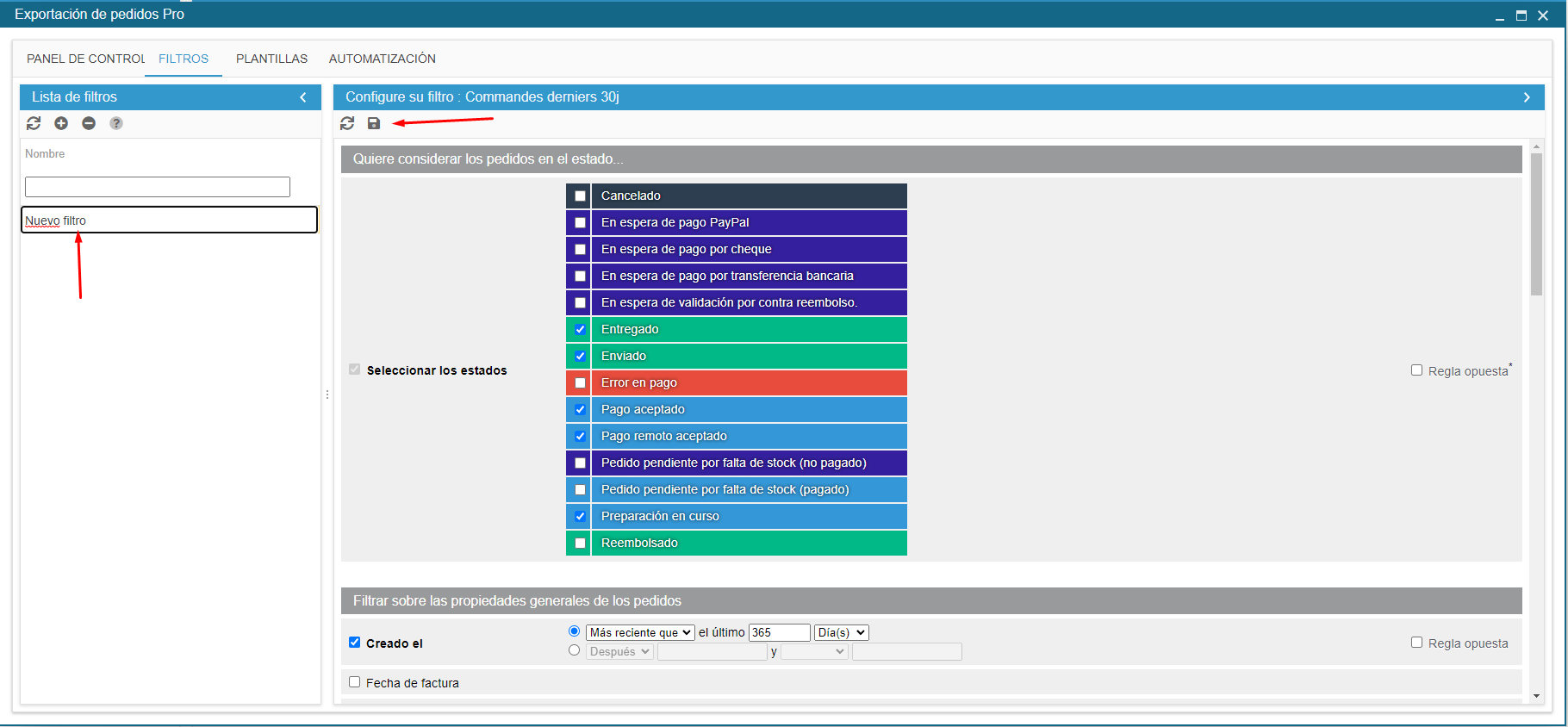Check the Cancelado status checkbox

580,196
